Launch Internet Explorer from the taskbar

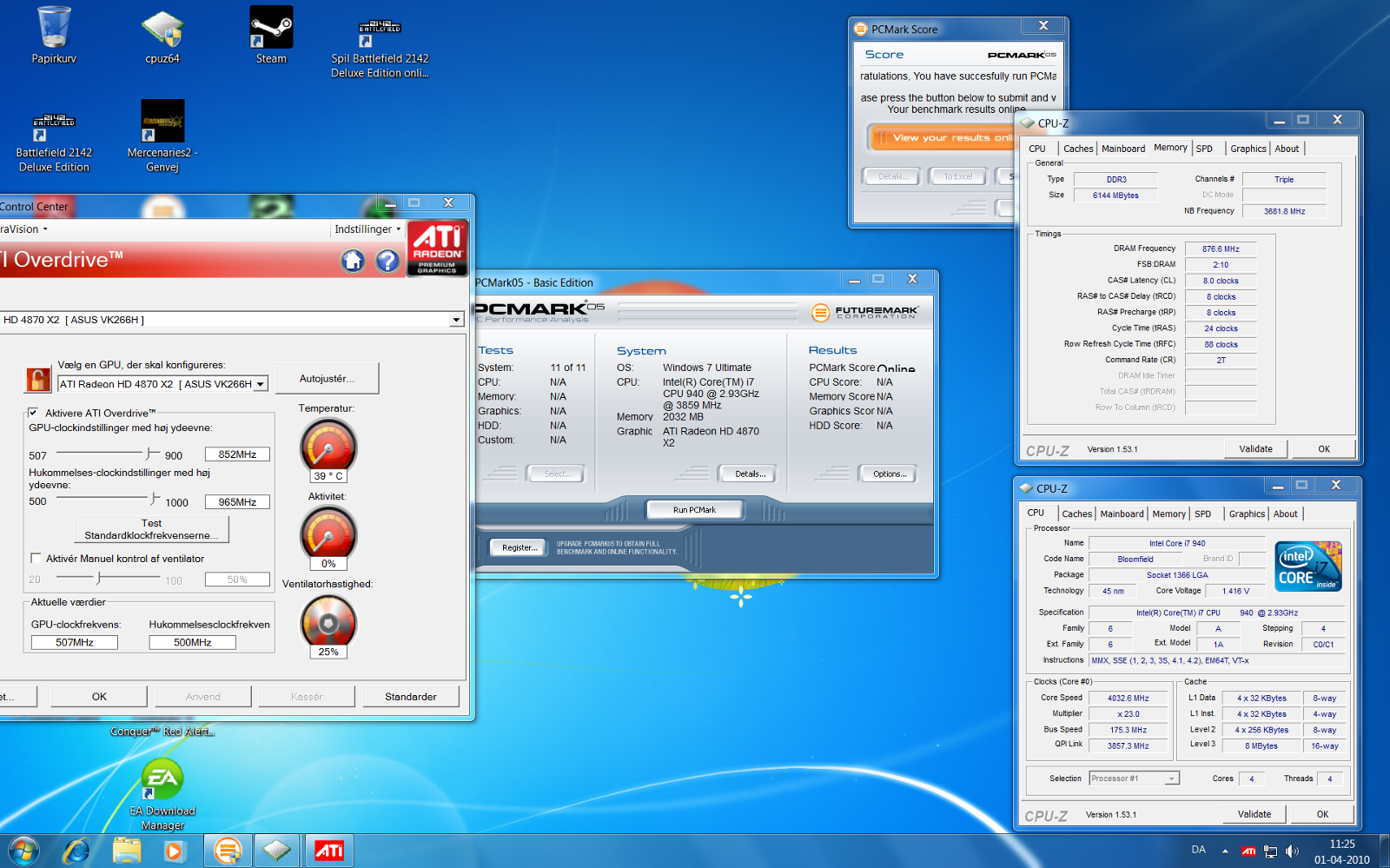[x=76, y=851]
